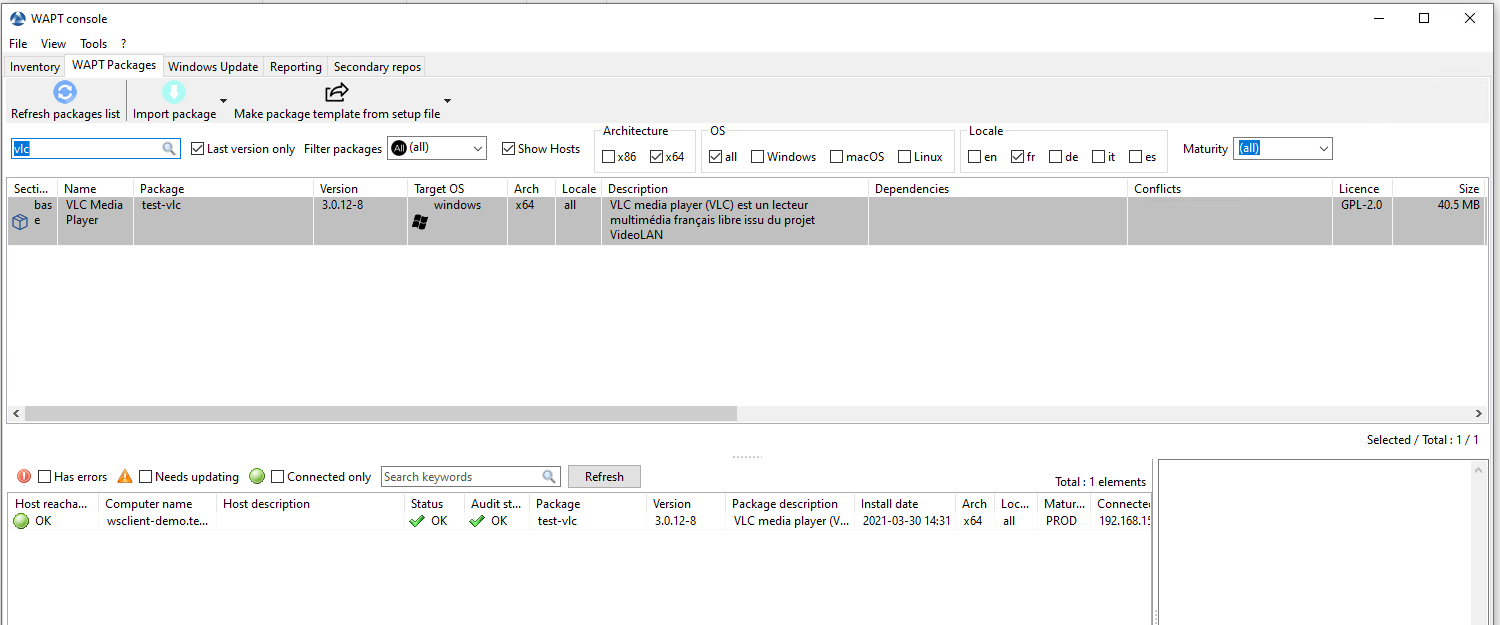Screen dimensions: 1500x625
Task: Enable the x86 architecture checkbox
Action: click(x=608, y=157)
